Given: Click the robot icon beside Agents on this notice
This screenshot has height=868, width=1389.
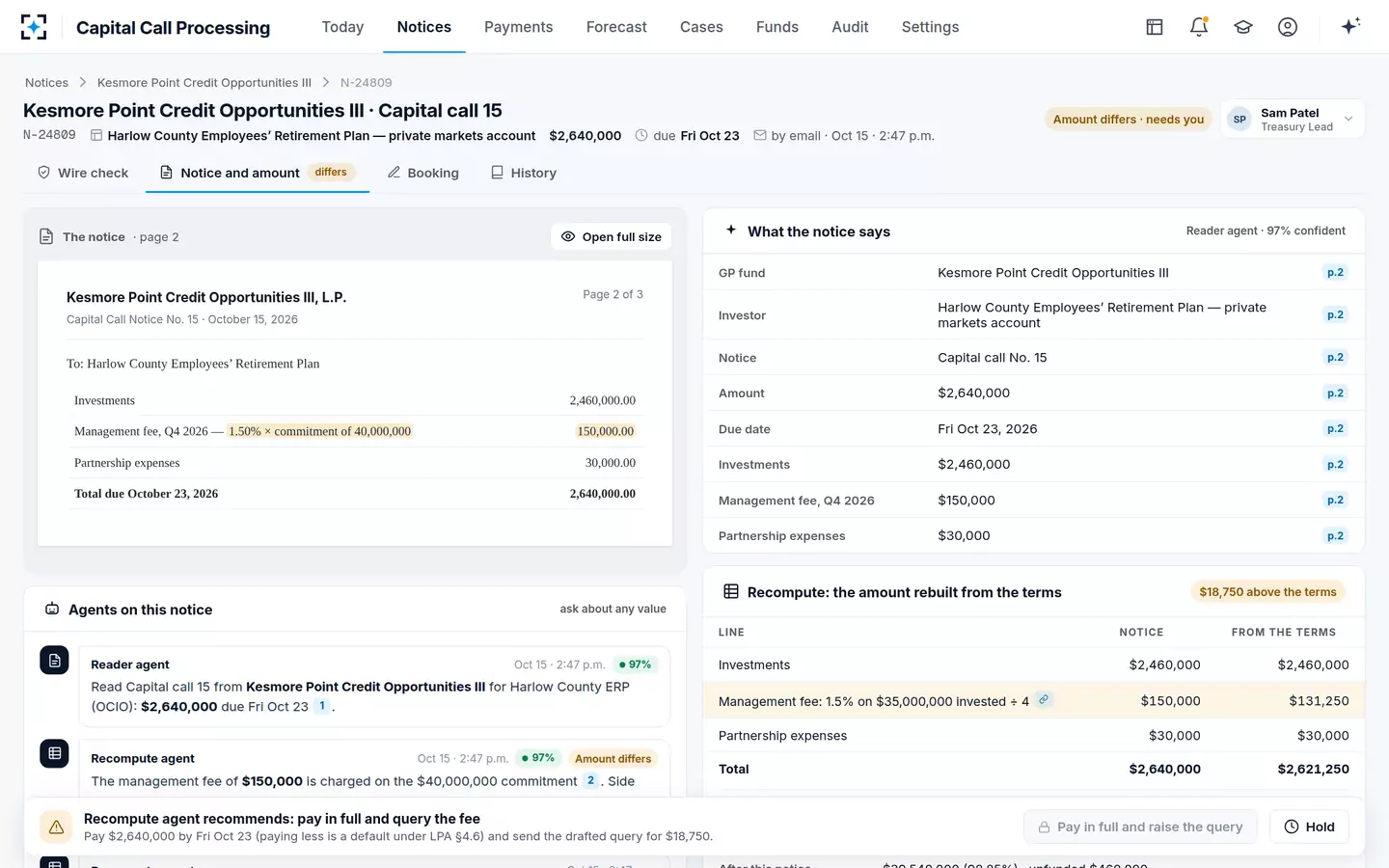Looking at the screenshot, I should pos(52,609).
